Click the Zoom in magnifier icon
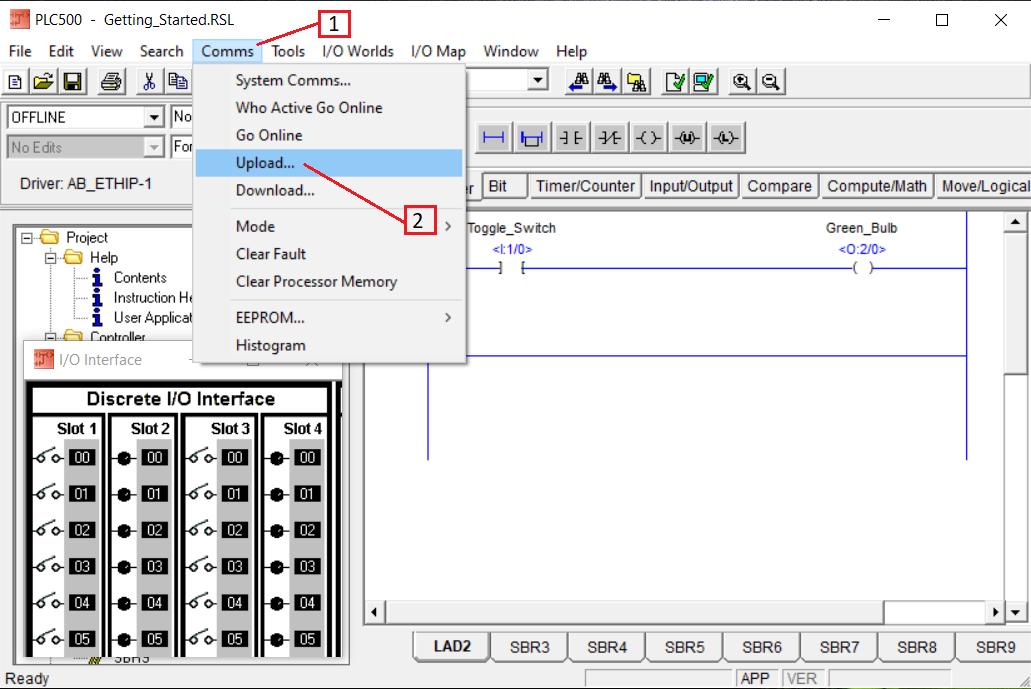This screenshot has width=1031, height=689. [x=742, y=82]
